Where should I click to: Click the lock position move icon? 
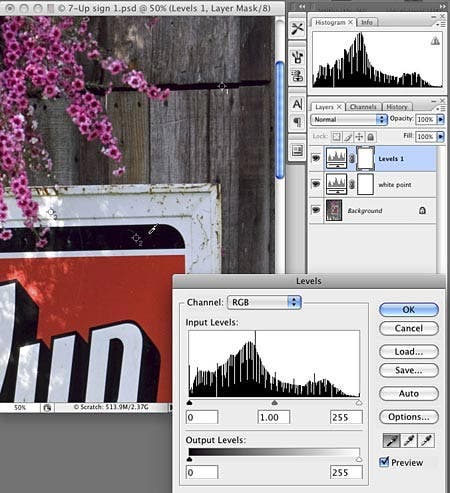[359, 137]
